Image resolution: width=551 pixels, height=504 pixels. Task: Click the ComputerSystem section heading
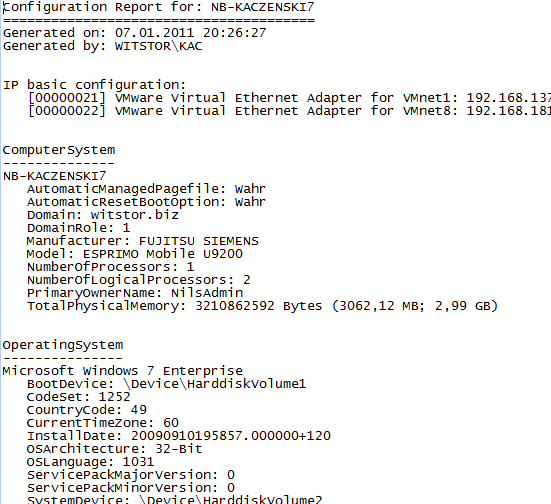coord(59,150)
